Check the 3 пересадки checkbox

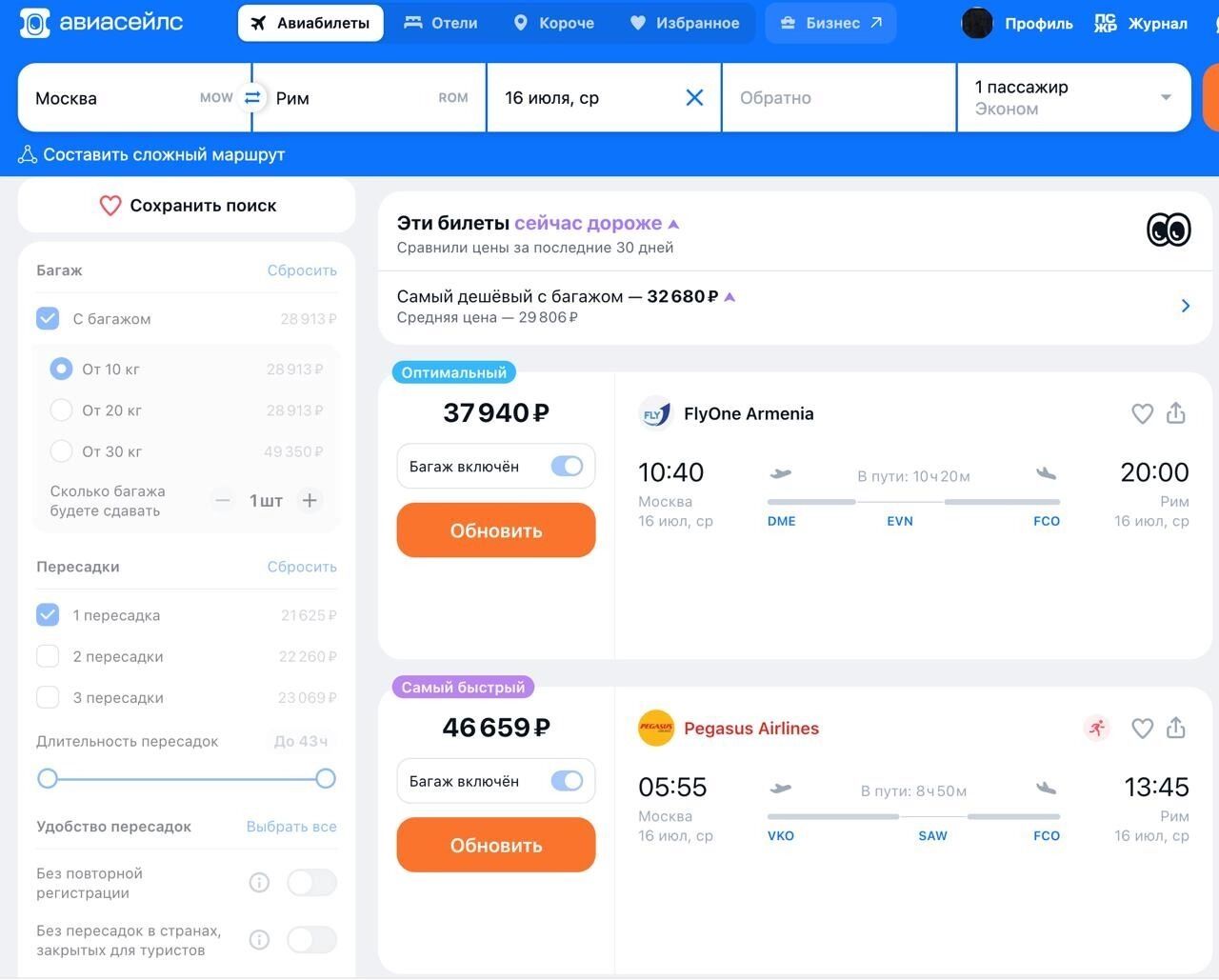48,697
